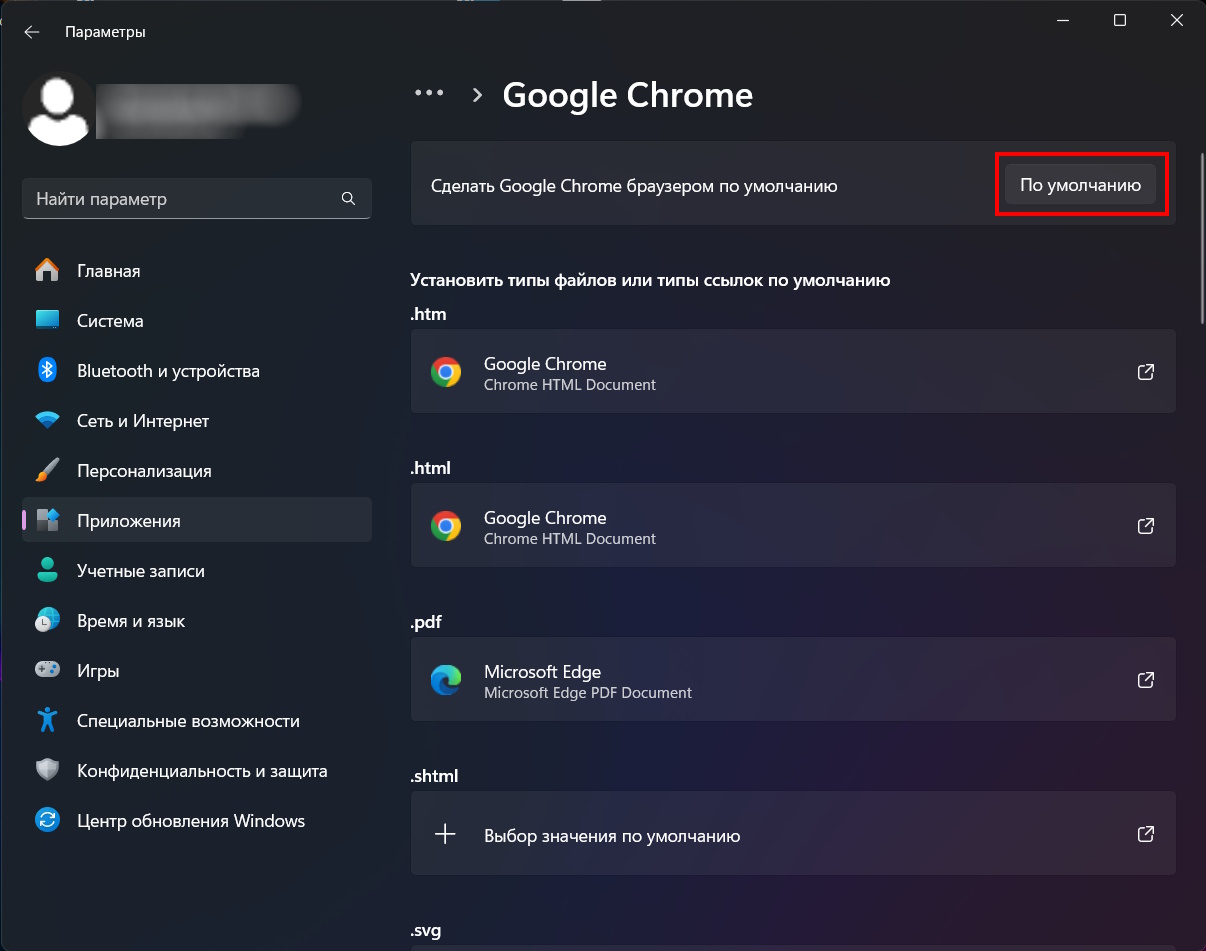Click the external link icon for .html
The image size is (1206, 951).
coord(1146,526)
